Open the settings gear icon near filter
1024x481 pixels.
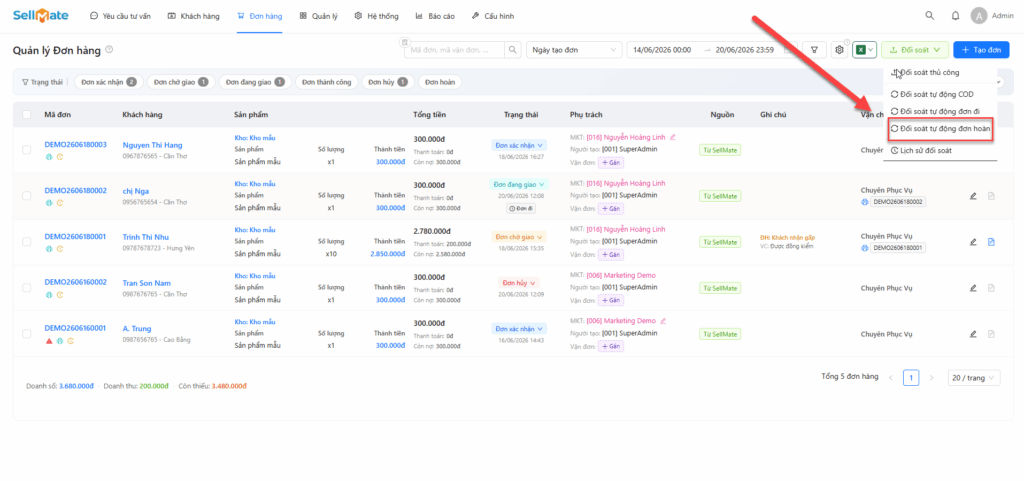(840, 50)
